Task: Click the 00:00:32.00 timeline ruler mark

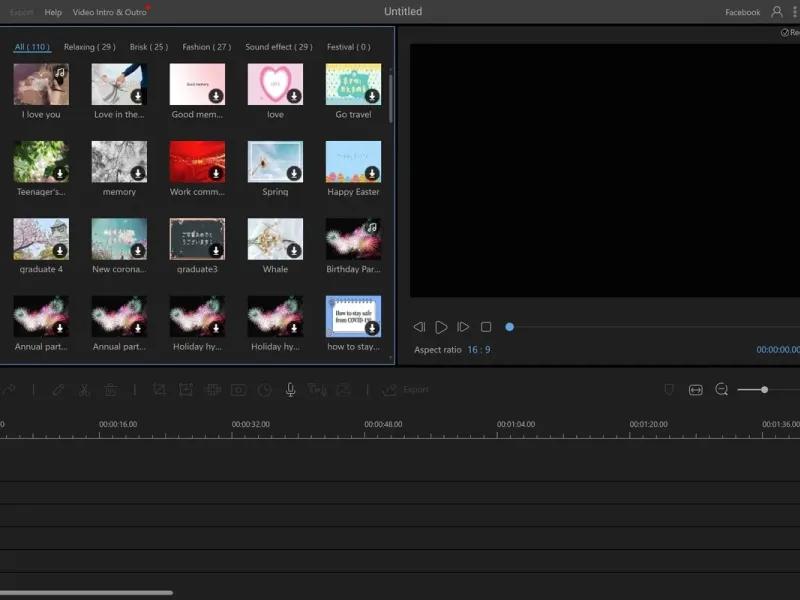Action: (x=251, y=424)
